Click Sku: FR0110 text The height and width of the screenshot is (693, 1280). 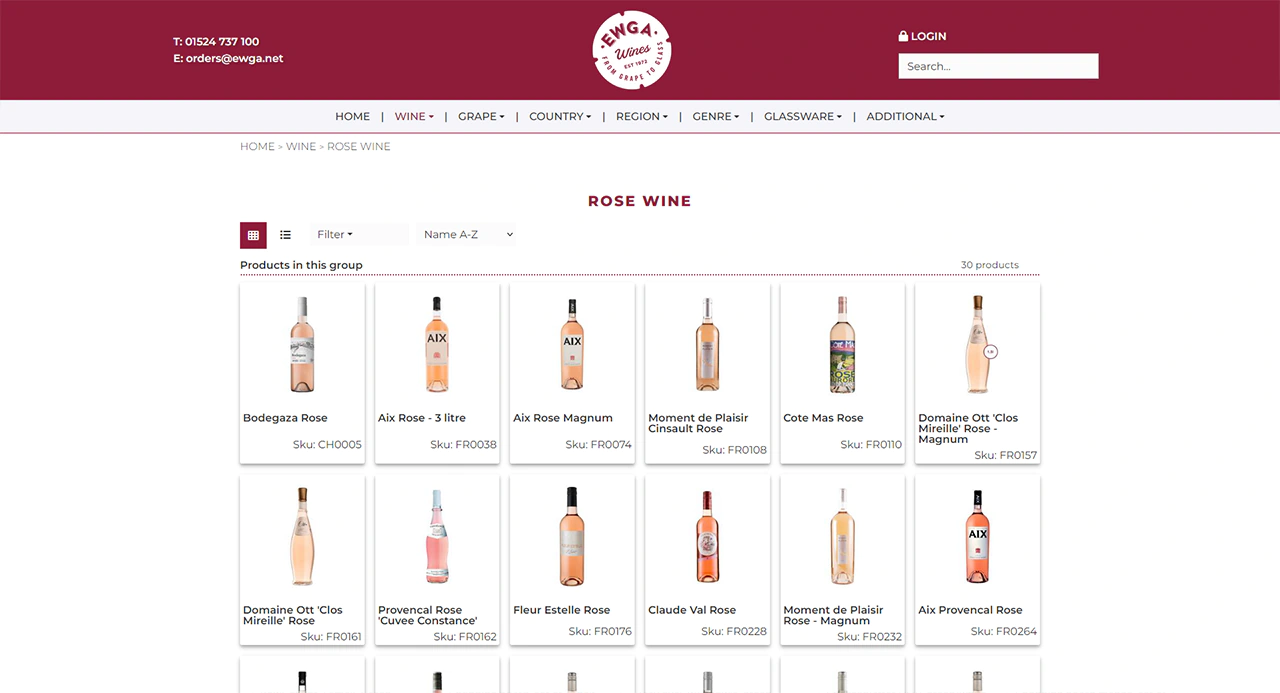(871, 445)
